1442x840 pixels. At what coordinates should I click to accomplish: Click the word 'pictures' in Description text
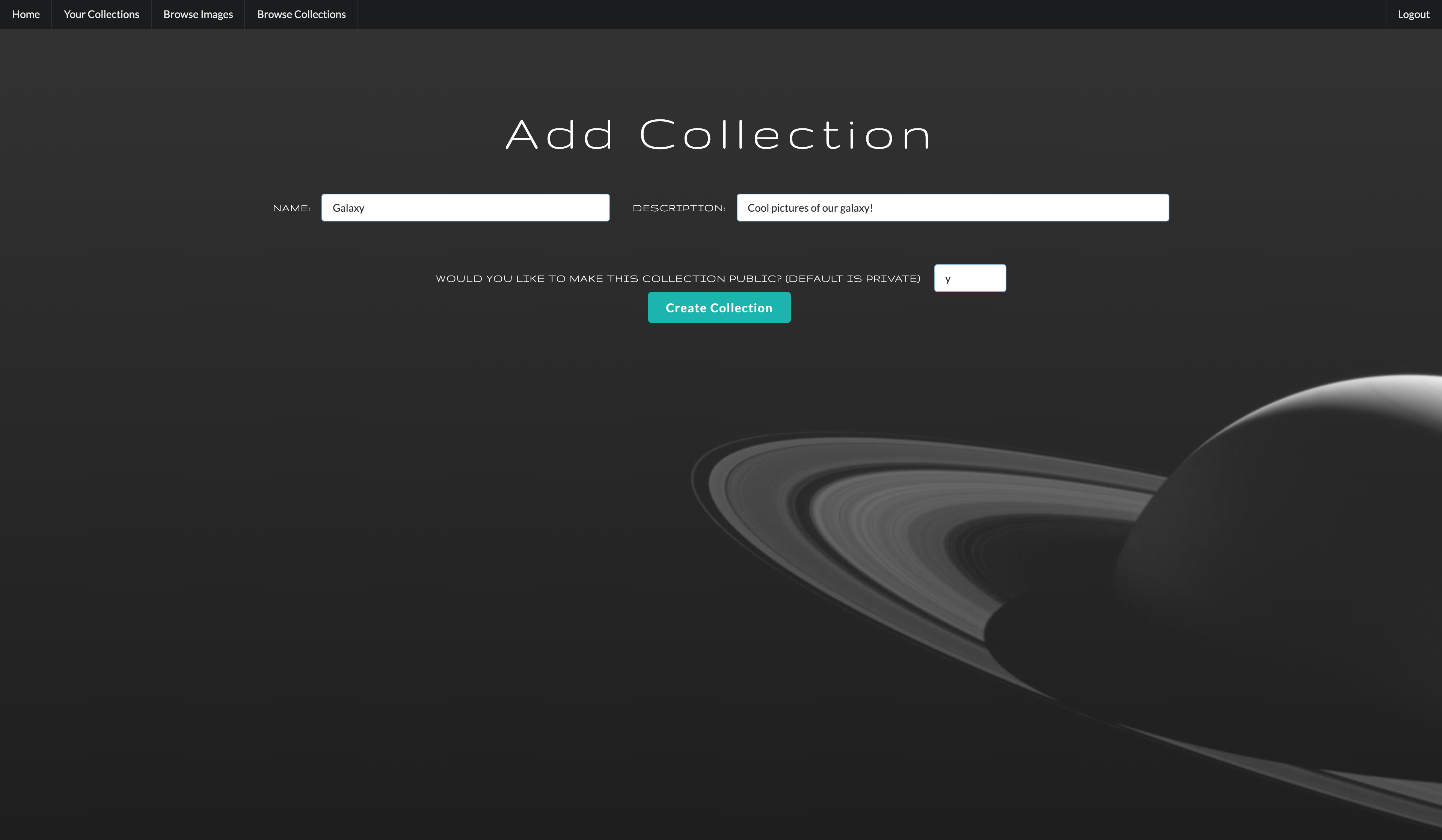790,208
